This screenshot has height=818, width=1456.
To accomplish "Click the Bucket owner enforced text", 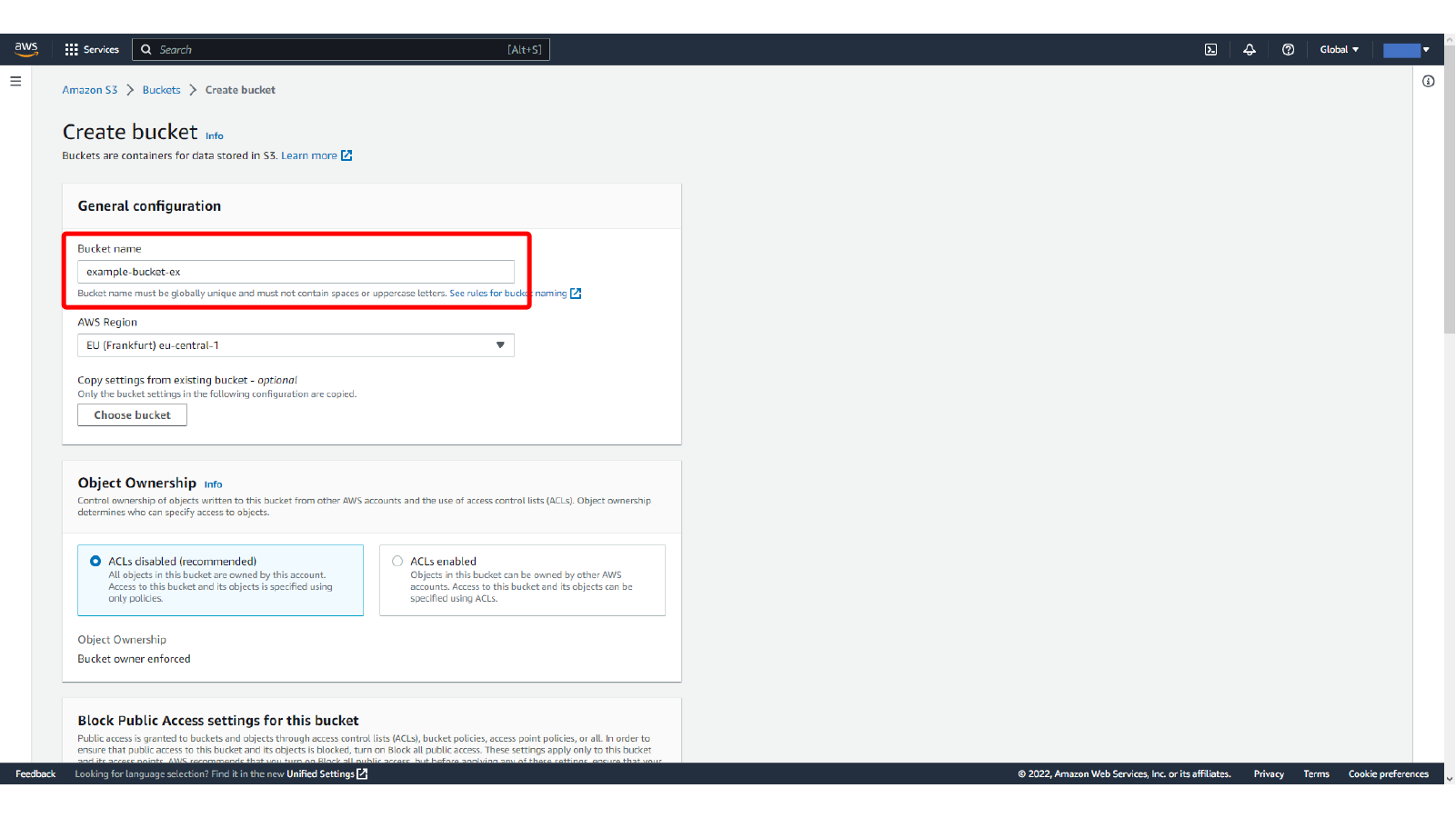I will click(134, 659).
